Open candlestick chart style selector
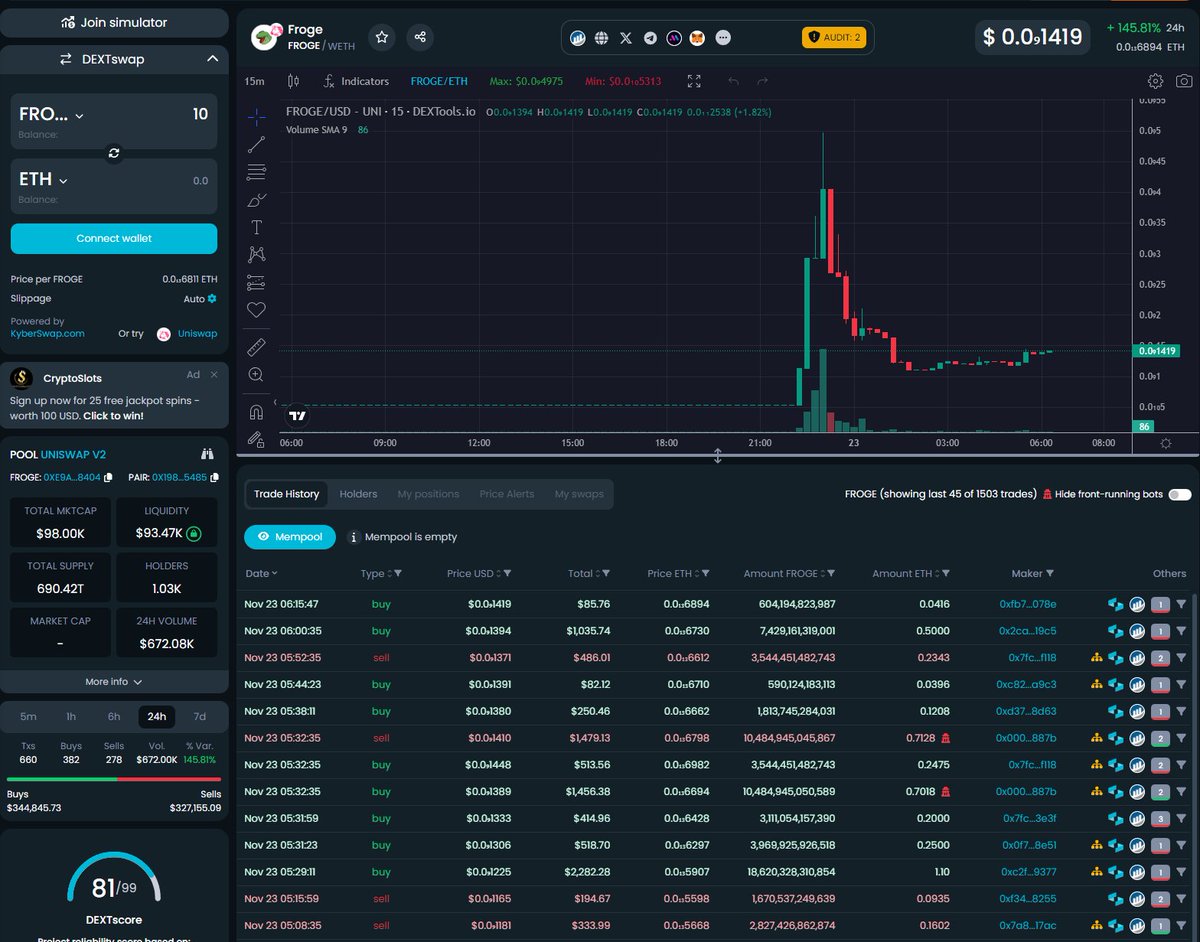Screen dimensions: 1200x942 click(293, 81)
